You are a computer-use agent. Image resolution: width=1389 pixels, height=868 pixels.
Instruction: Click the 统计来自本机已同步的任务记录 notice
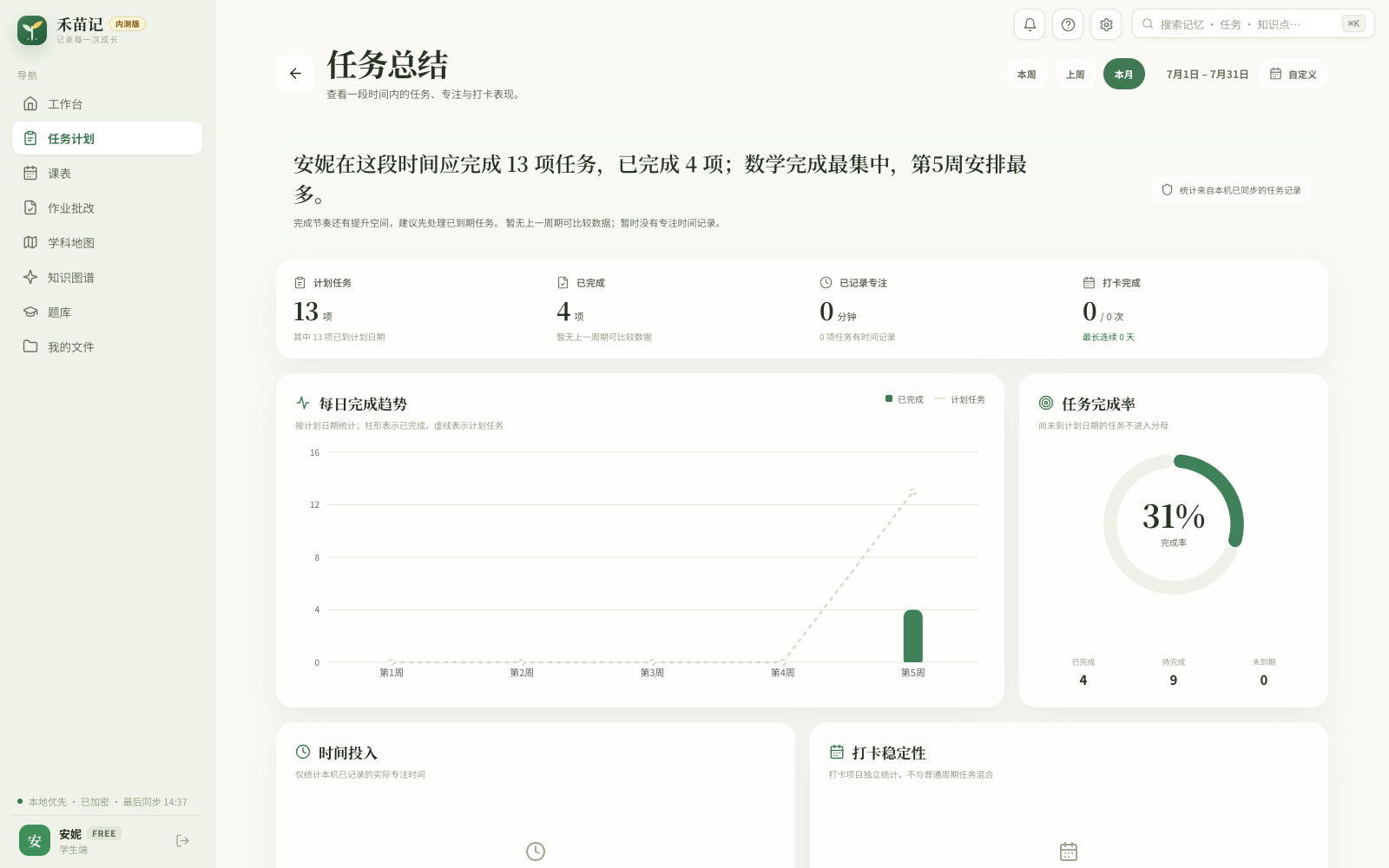pos(1231,190)
